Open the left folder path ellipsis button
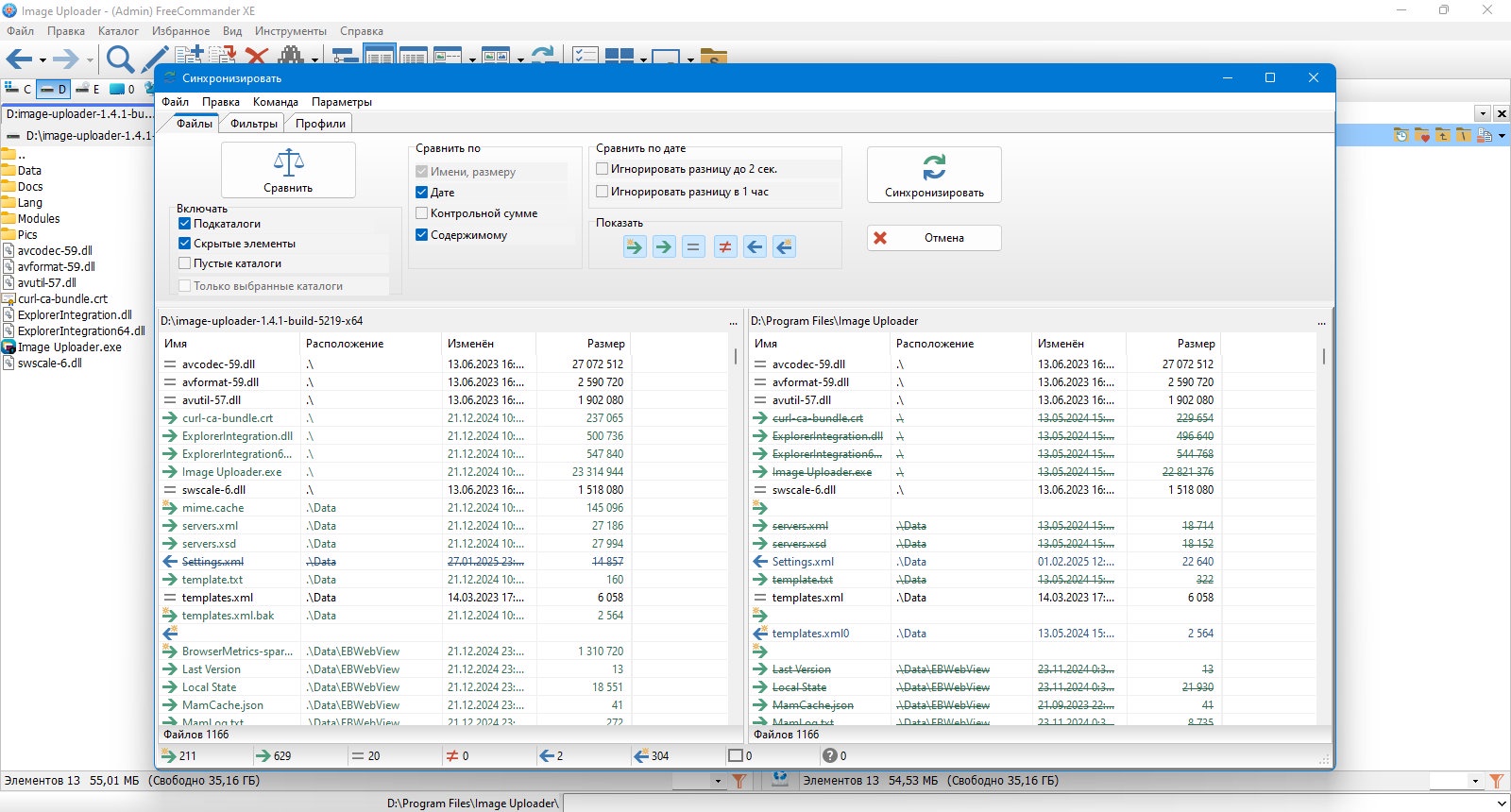 coord(733,322)
